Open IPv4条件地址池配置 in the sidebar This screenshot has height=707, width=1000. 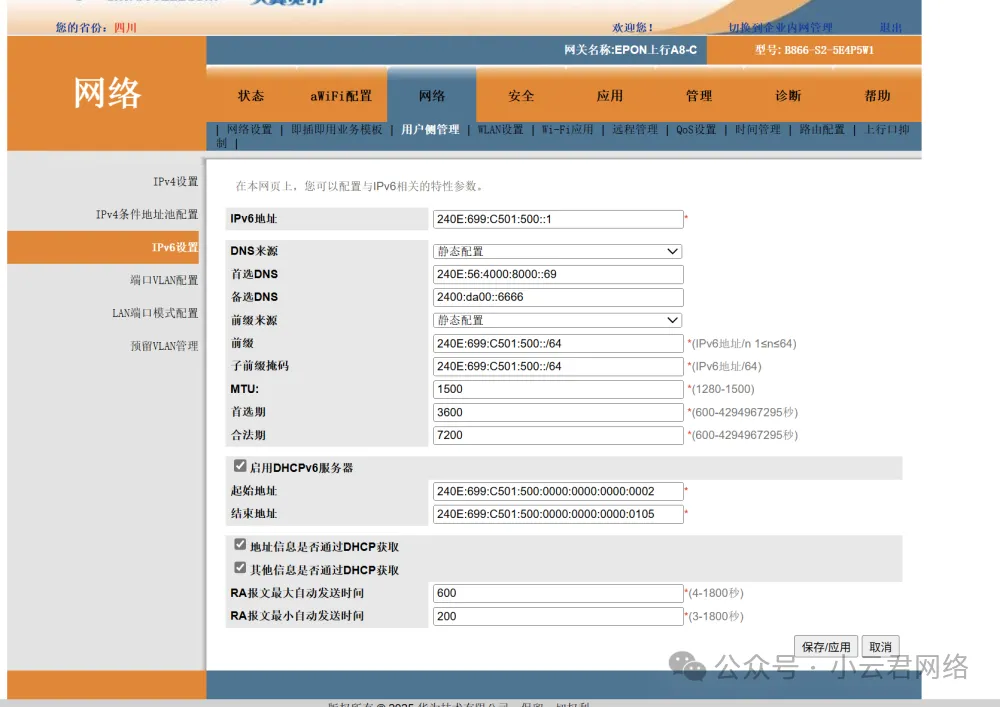coord(147,214)
